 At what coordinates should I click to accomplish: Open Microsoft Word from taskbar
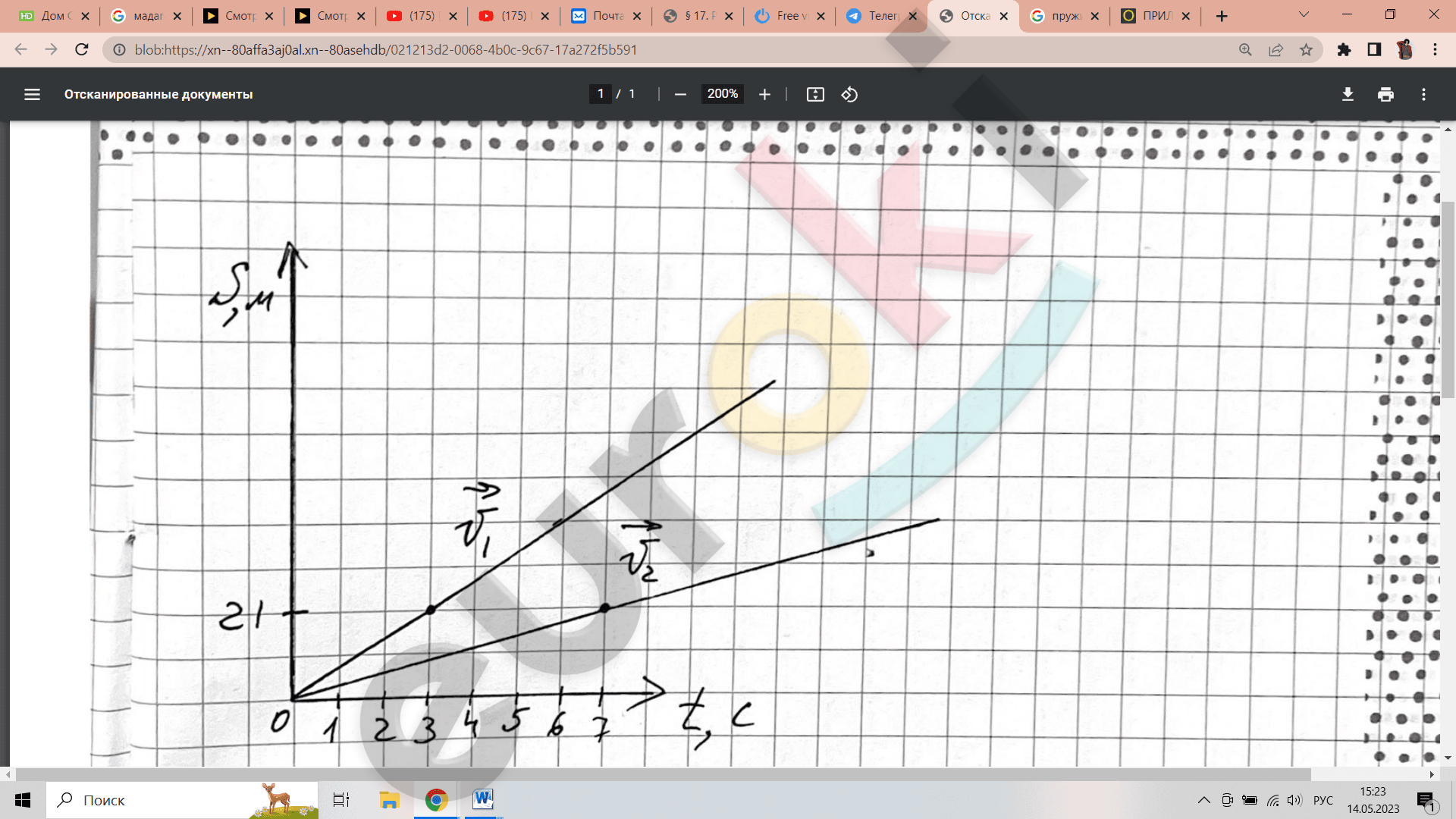(483, 800)
